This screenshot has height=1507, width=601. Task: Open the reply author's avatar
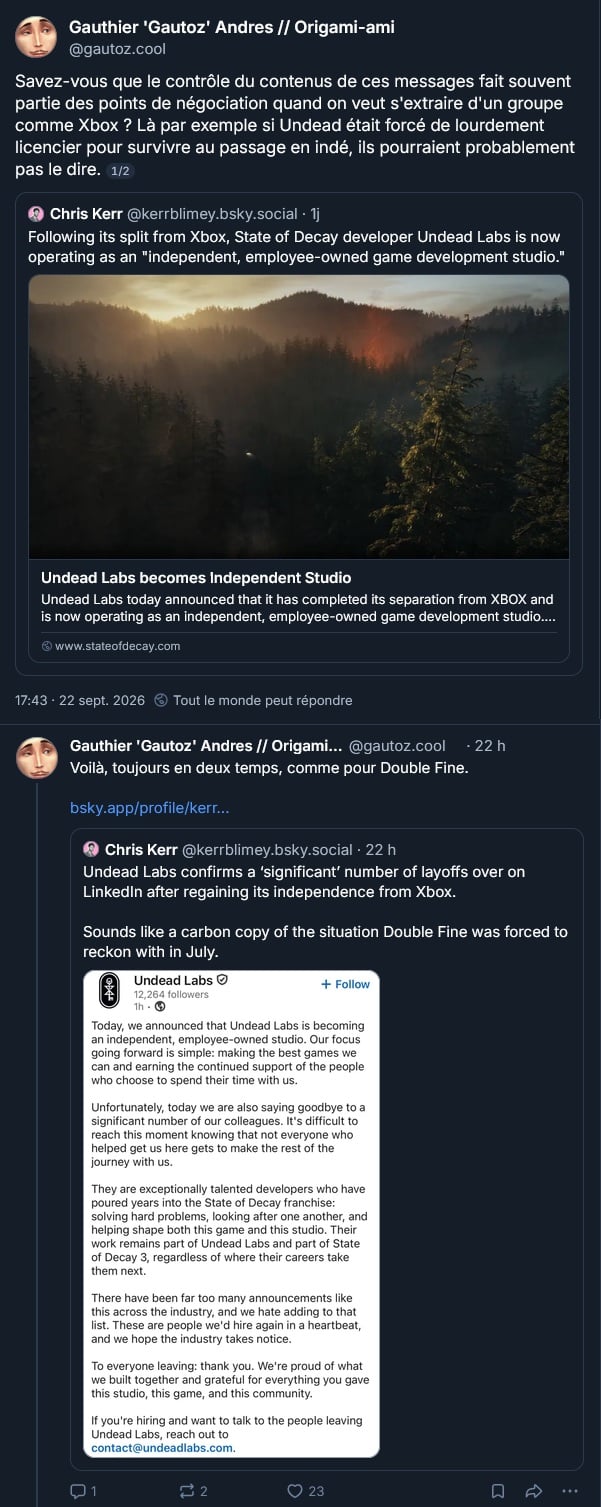(x=36, y=758)
